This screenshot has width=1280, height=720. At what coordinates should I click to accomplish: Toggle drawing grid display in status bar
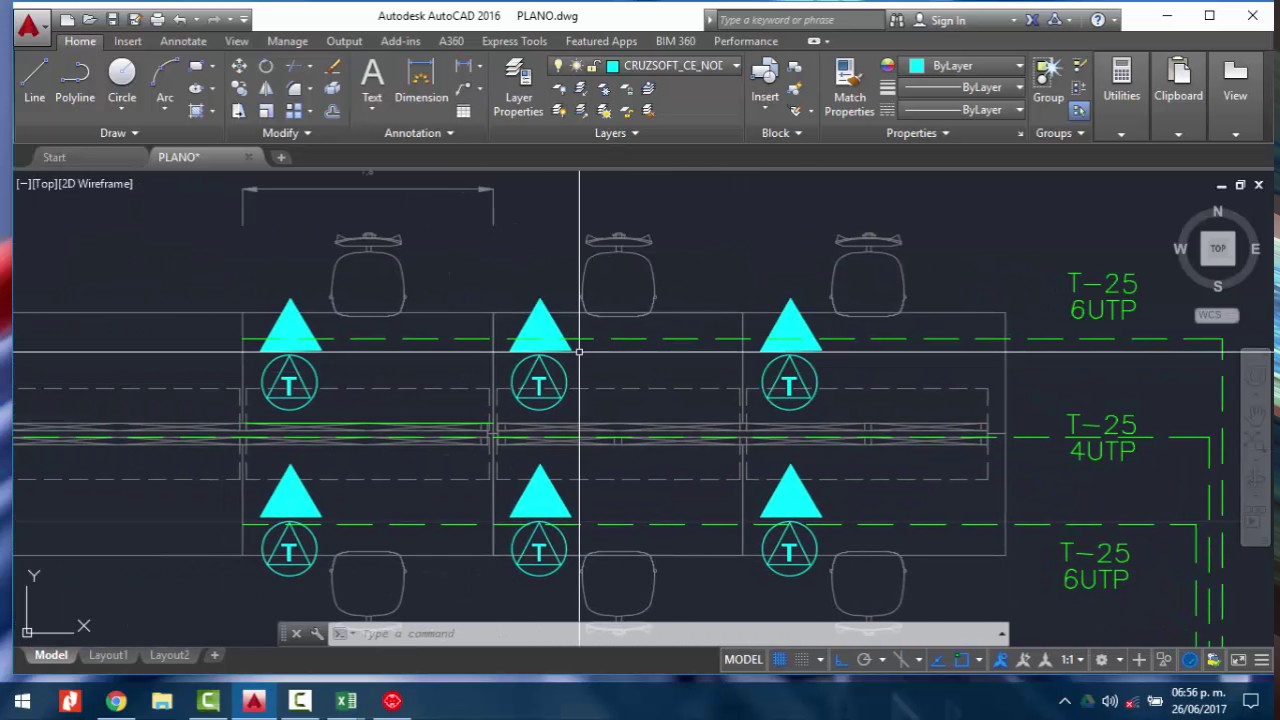(779, 659)
